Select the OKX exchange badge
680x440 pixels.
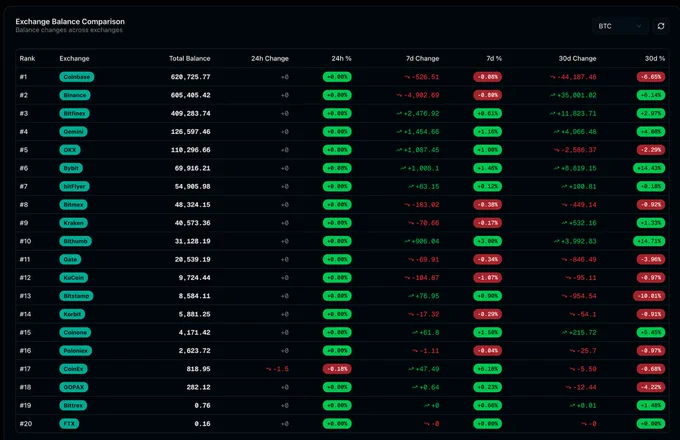coord(70,150)
